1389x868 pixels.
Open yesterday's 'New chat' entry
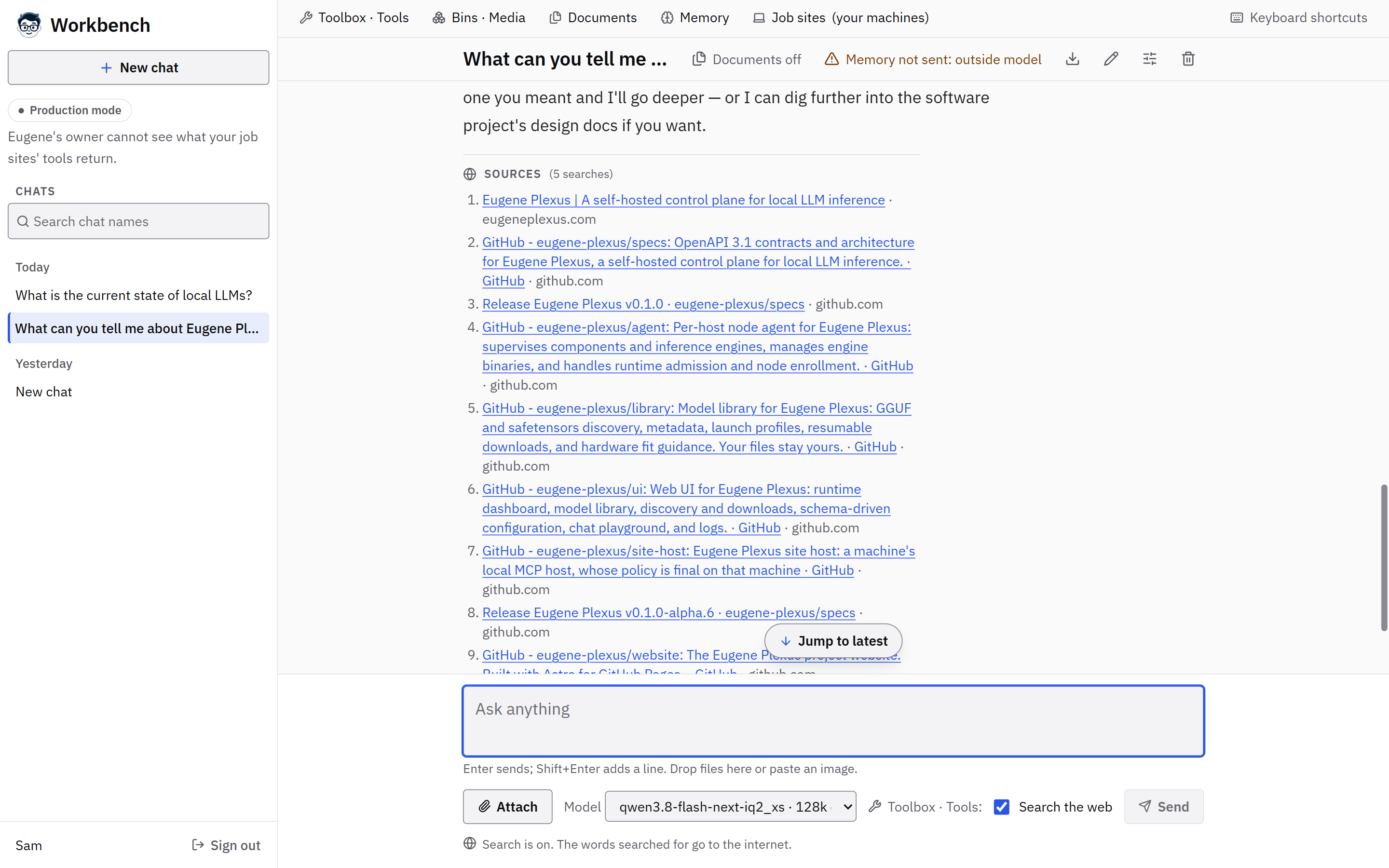pyautogui.click(x=138, y=392)
